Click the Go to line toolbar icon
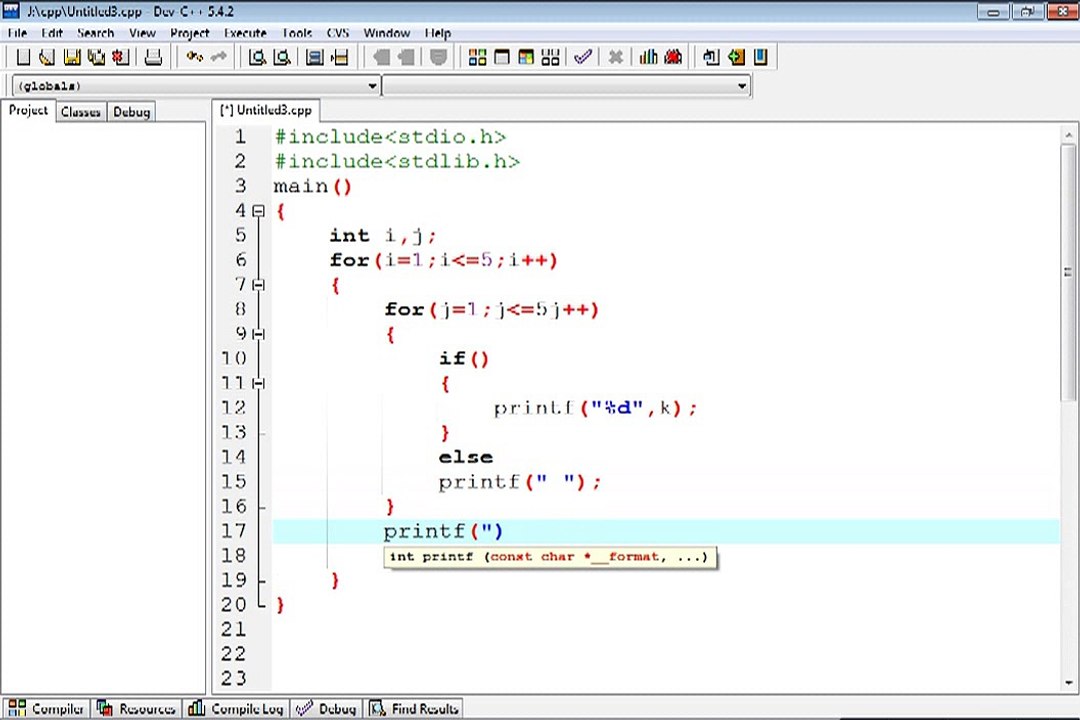 [340, 57]
